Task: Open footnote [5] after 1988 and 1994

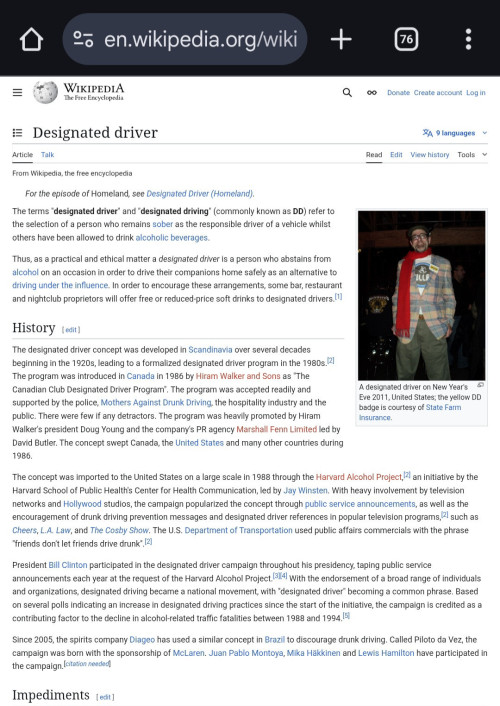Action: click(x=346, y=615)
